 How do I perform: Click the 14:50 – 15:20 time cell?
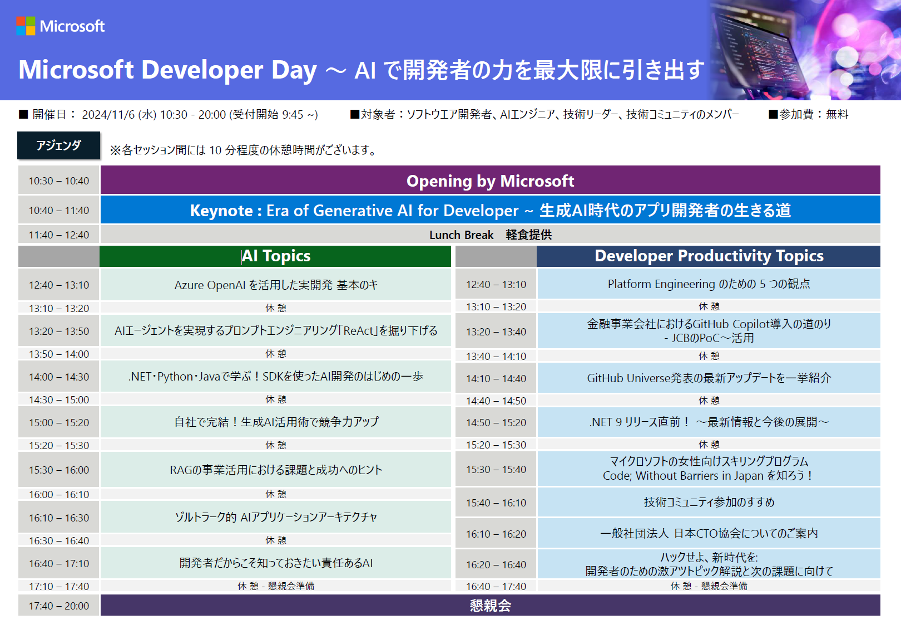(496, 422)
